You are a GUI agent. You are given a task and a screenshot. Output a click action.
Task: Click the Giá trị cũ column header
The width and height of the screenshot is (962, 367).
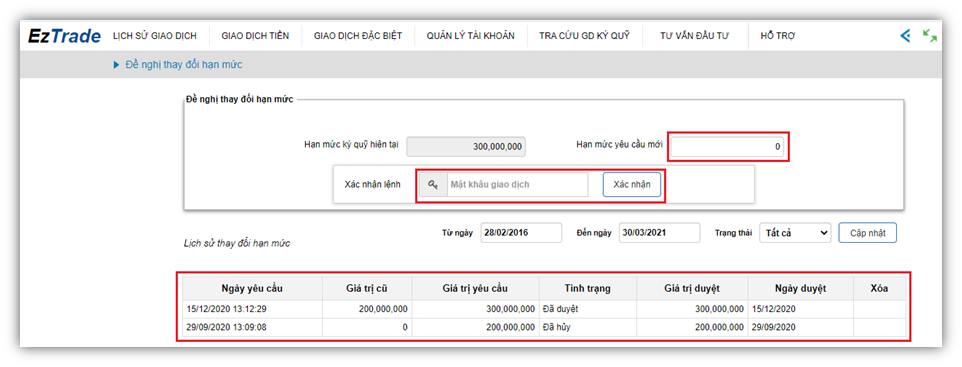(367, 288)
